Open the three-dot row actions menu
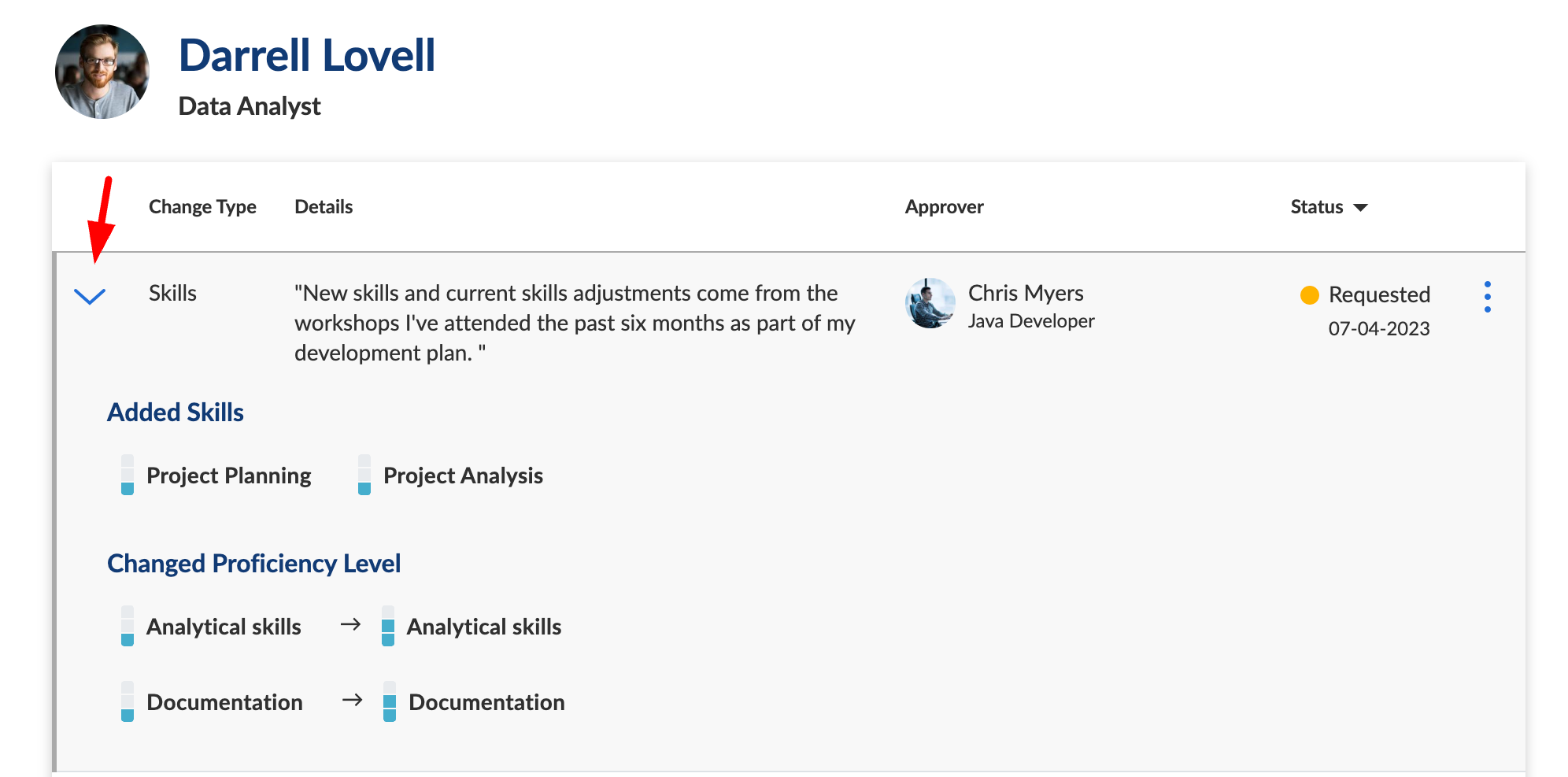This screenshot has width=1568, height=777. [x=1487, y=297]
